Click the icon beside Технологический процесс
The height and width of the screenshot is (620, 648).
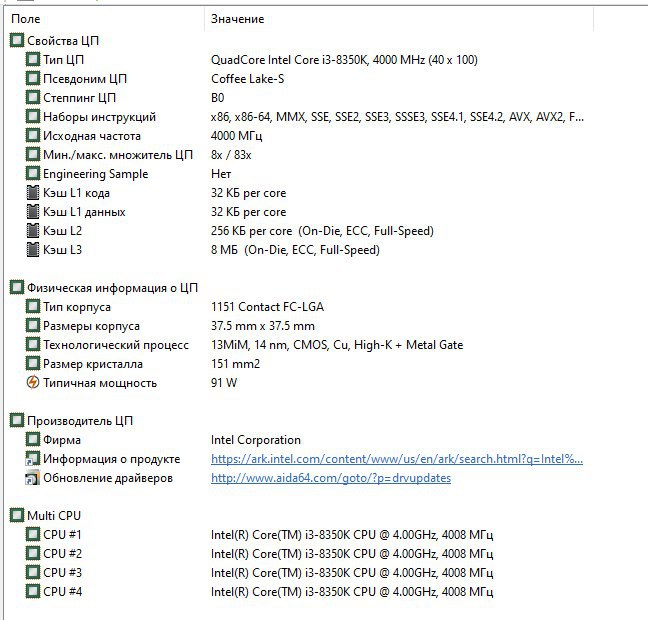click(33, 345)
